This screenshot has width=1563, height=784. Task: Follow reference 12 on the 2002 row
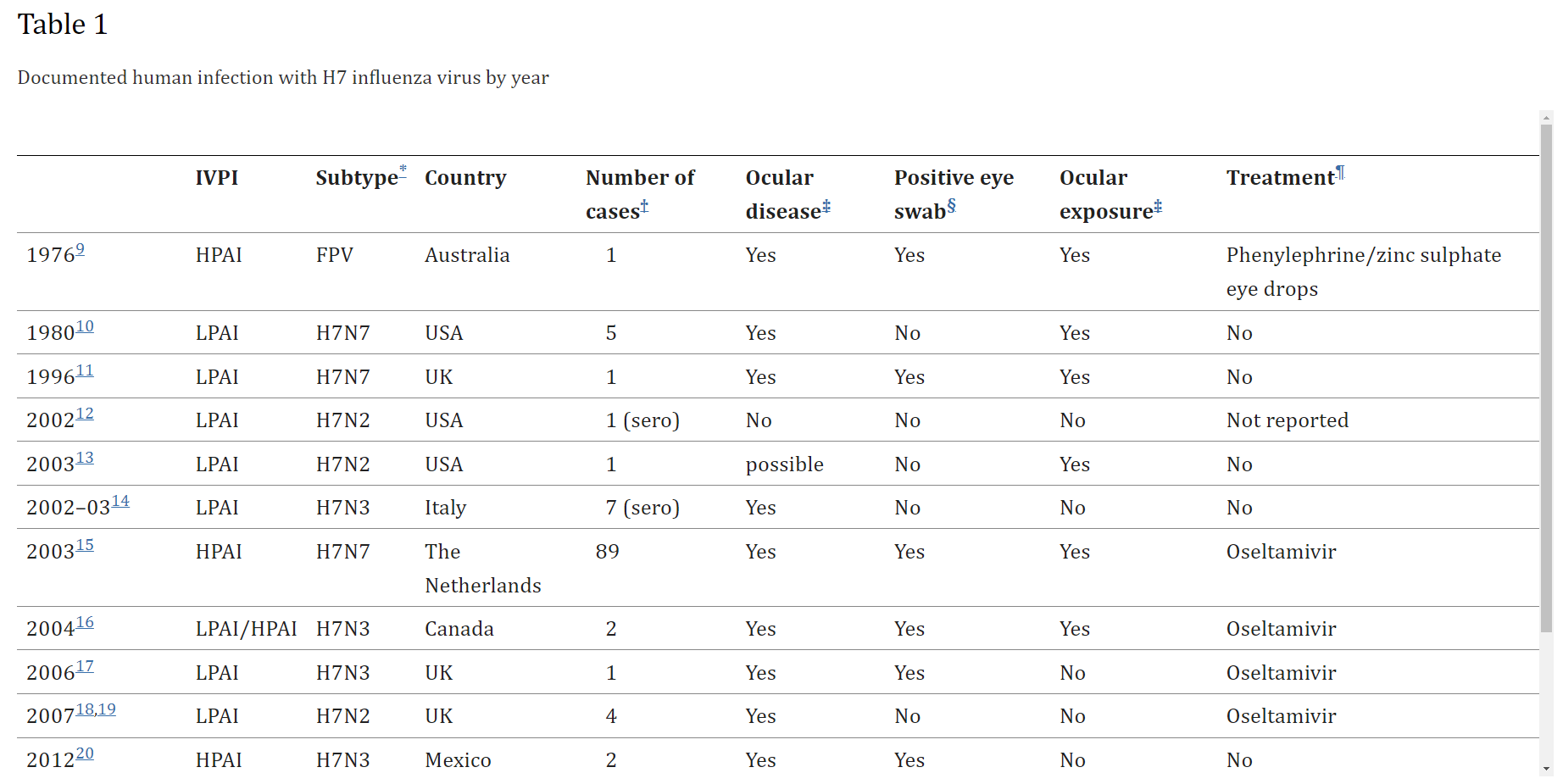(x=85, y=414)
